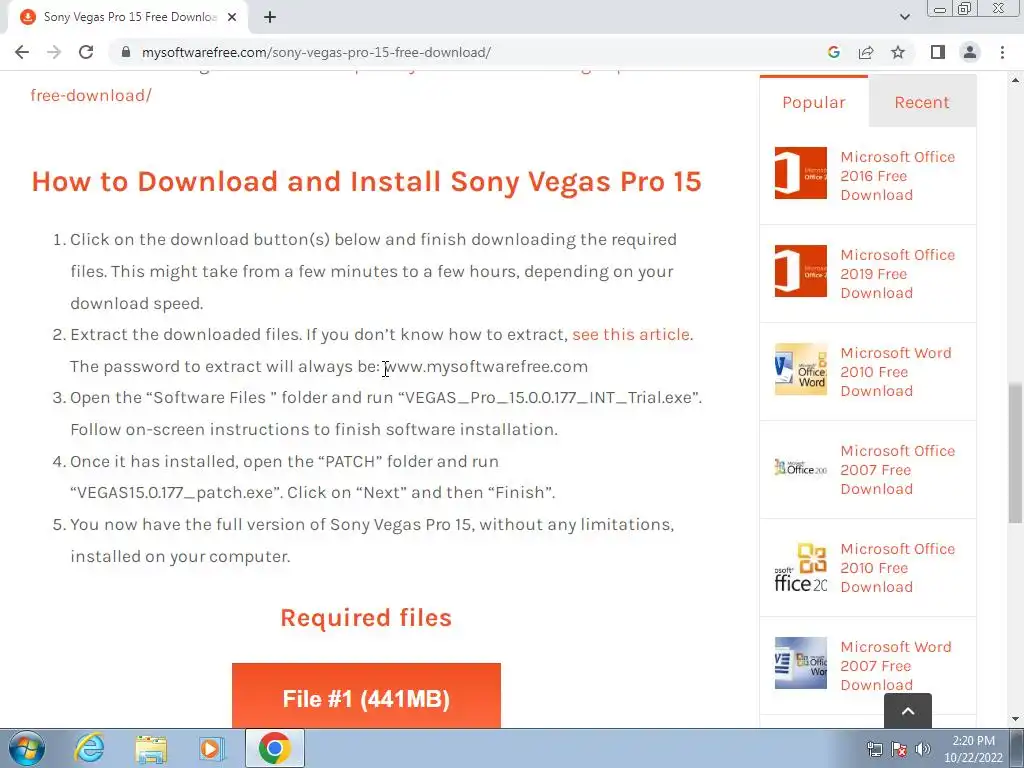
Task: Open the 'see this article' link
Action: pos(631,334)
